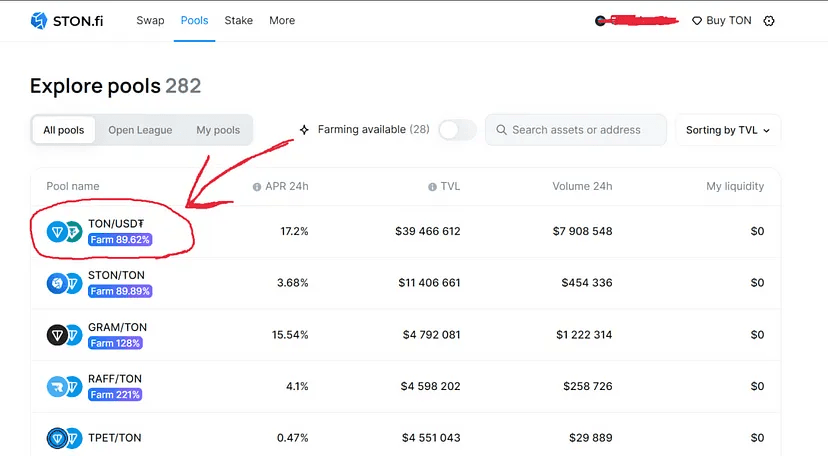
Task: Open the STON/TON pool name
Action: tap(116, 276)
